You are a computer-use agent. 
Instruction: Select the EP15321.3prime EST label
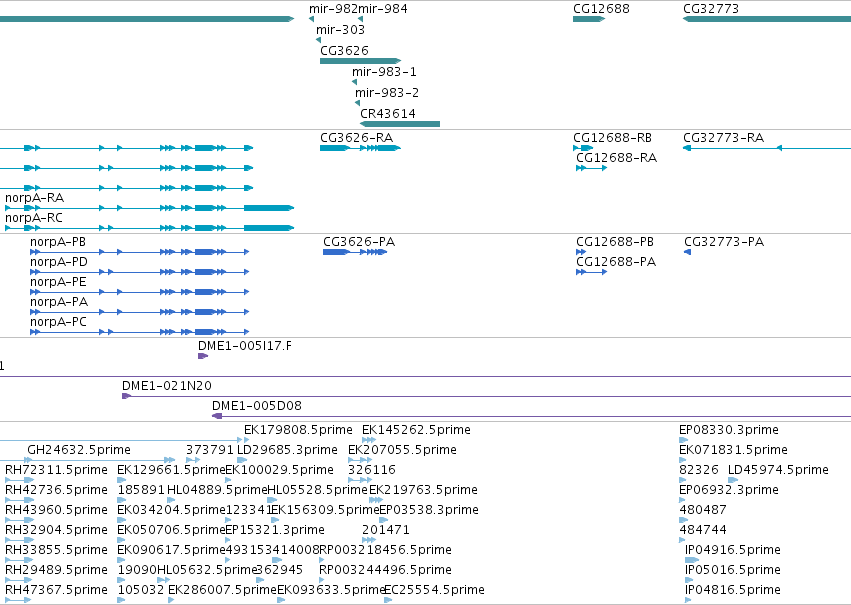[x=275, y=531]
